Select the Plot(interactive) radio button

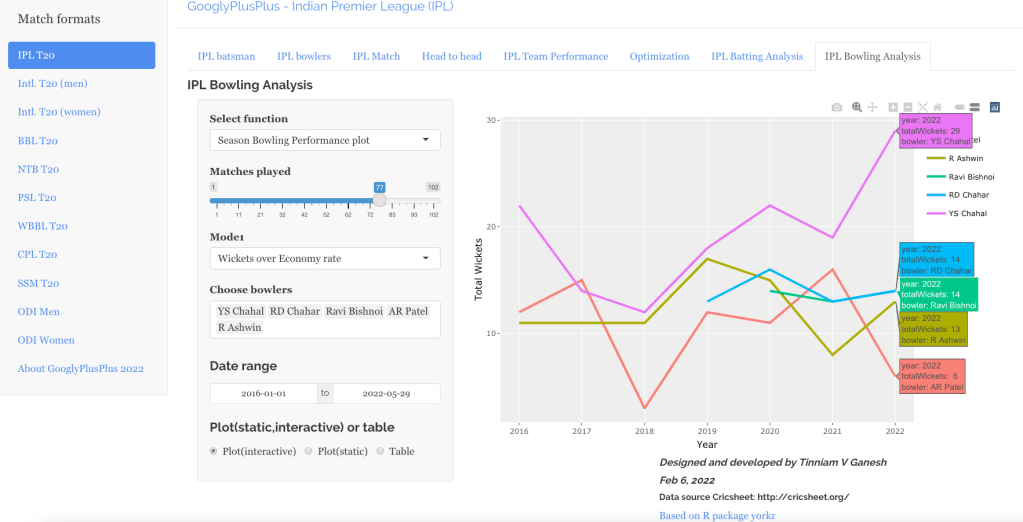[214, 451]
